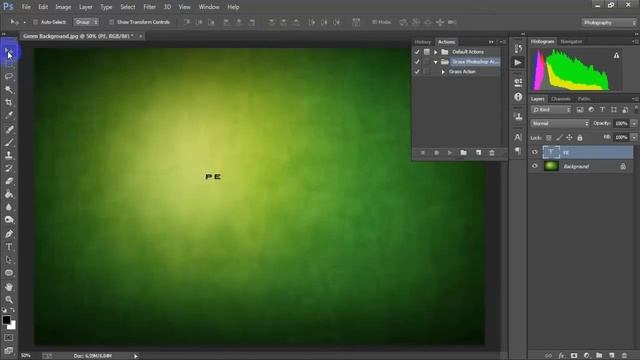Toggle Quick Mask mode icon
This screenshot has width=640, height=360.
tap(9, 338)
